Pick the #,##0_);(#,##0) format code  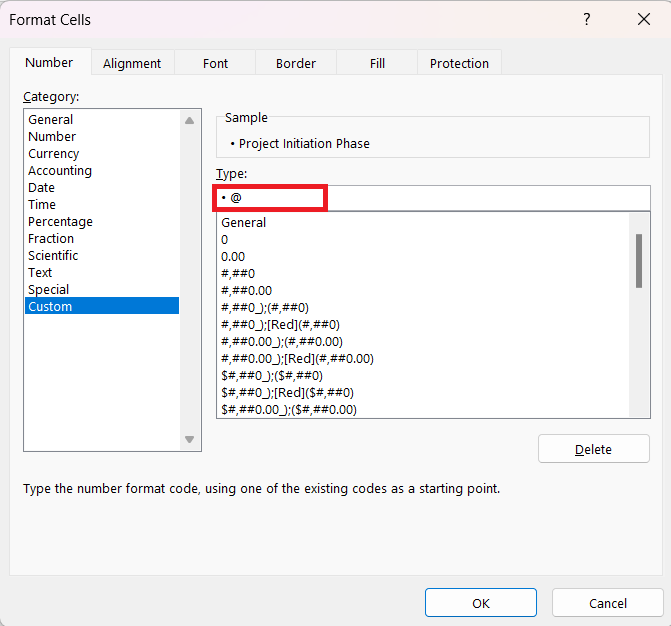[423, 307]
